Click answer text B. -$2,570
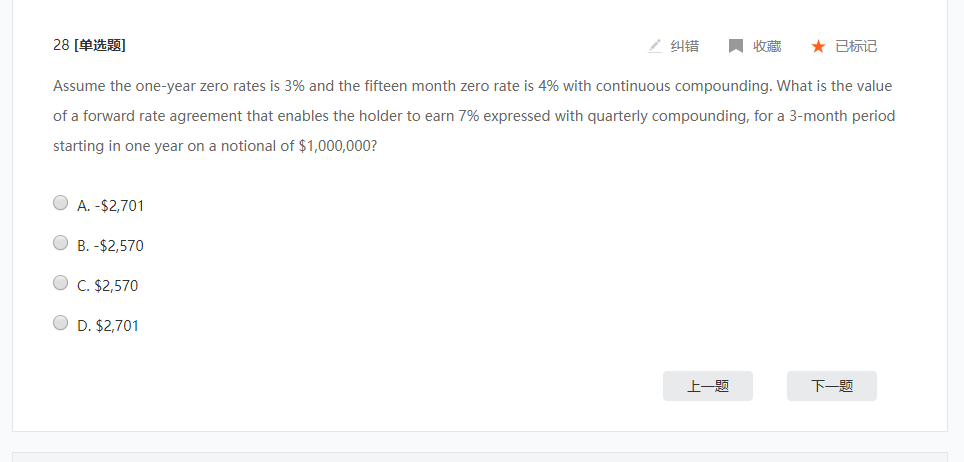 coord(111,245)
